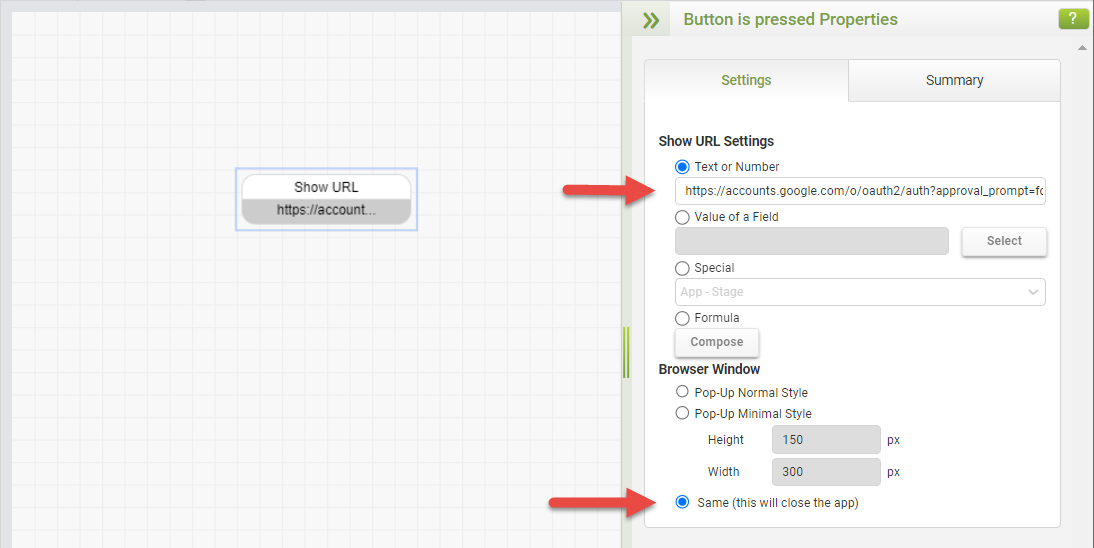Click the Show URL Settings heading
Screen dimensions: 1094x548
(716, 141)
